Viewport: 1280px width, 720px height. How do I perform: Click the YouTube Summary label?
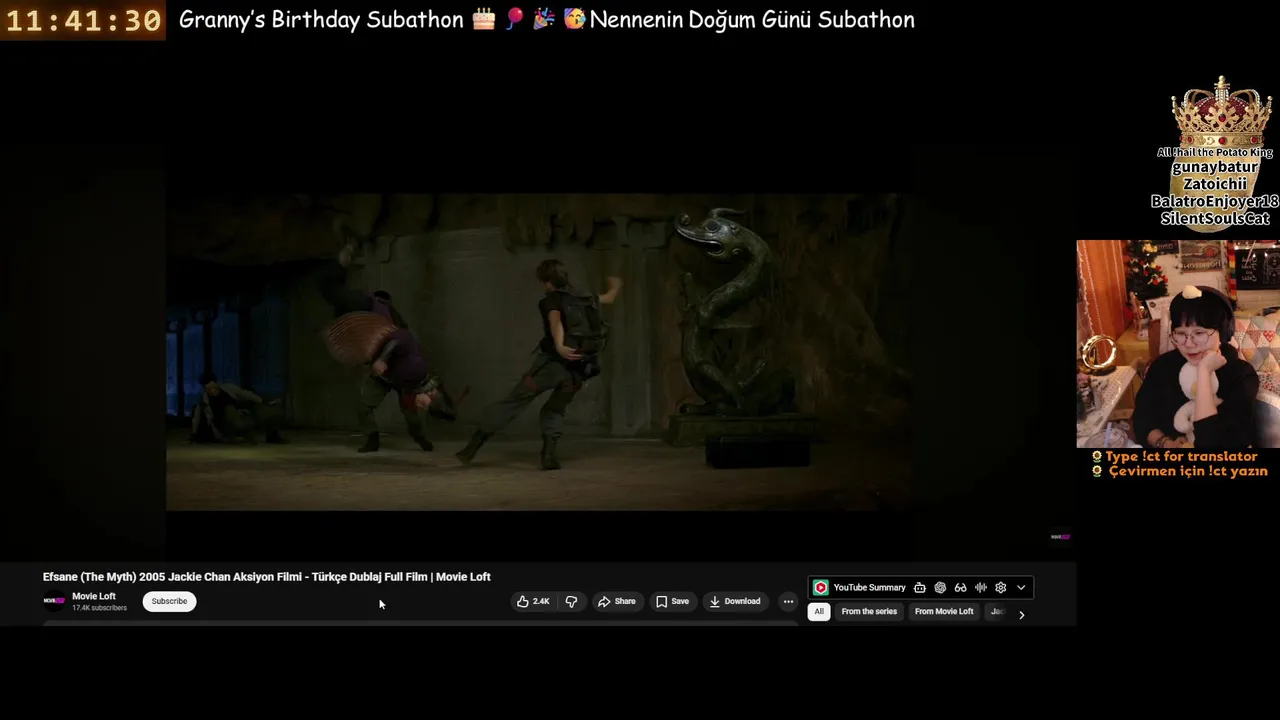pyautogui.click(x=870, y=588)
